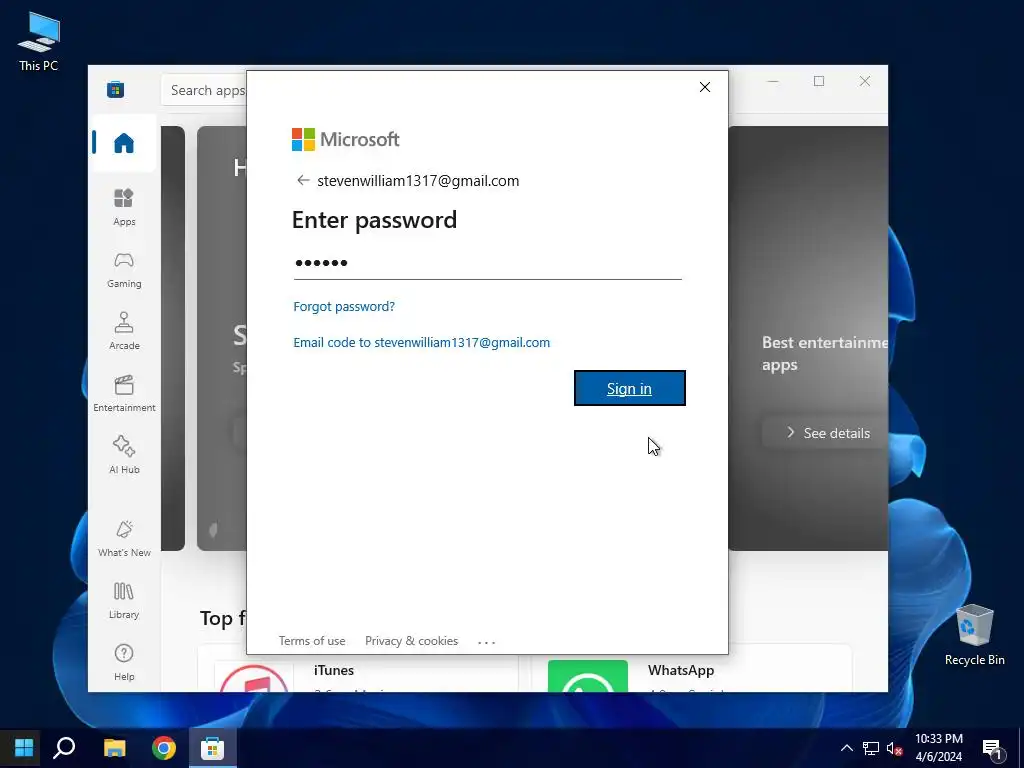Maximize the Microsoft Store window
Screen dimensions: 1024x768
(819, 81)
